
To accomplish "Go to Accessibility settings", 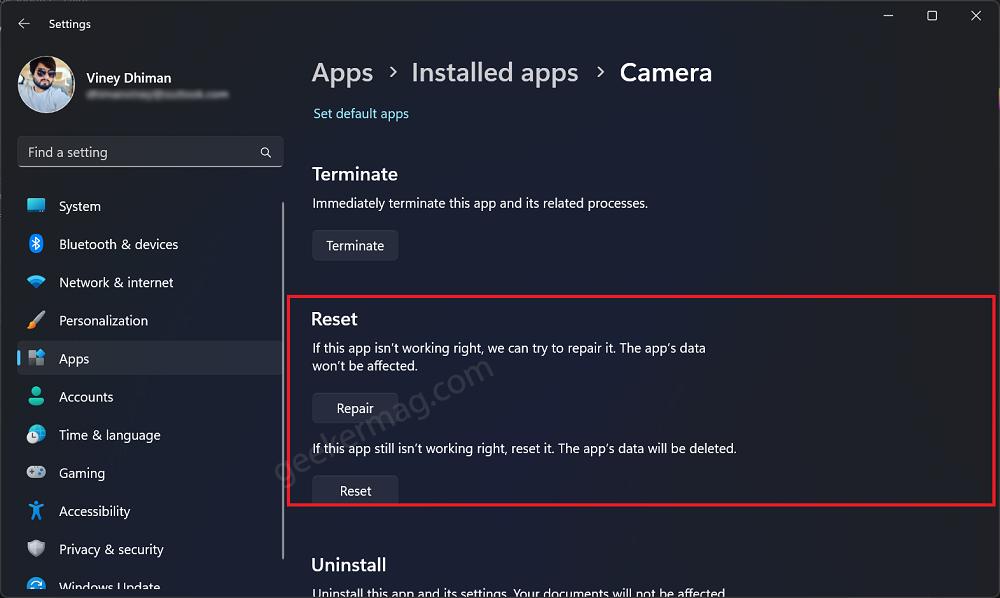I will [x=150, y=511].
